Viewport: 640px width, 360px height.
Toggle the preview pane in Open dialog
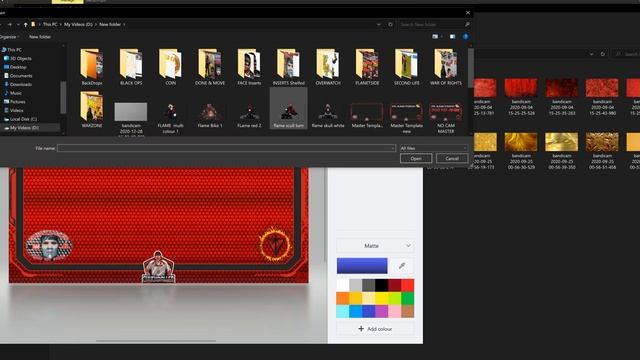(452, 37)
